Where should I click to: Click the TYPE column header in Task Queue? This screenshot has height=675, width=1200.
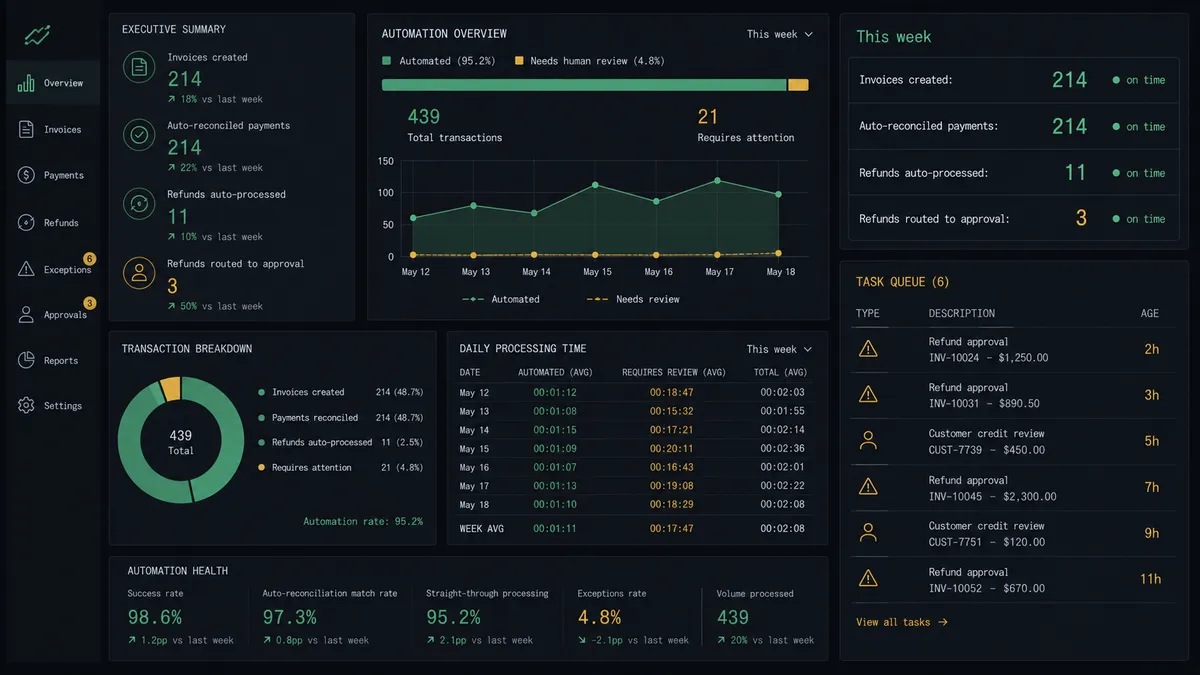coord(868,313)
